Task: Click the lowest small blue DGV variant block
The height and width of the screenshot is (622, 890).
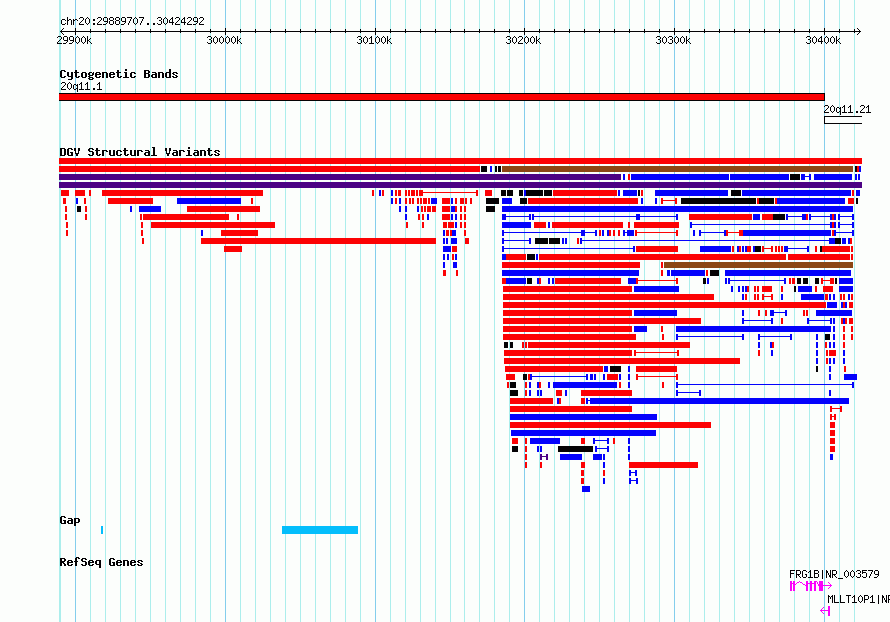Action: click(586, 489)
